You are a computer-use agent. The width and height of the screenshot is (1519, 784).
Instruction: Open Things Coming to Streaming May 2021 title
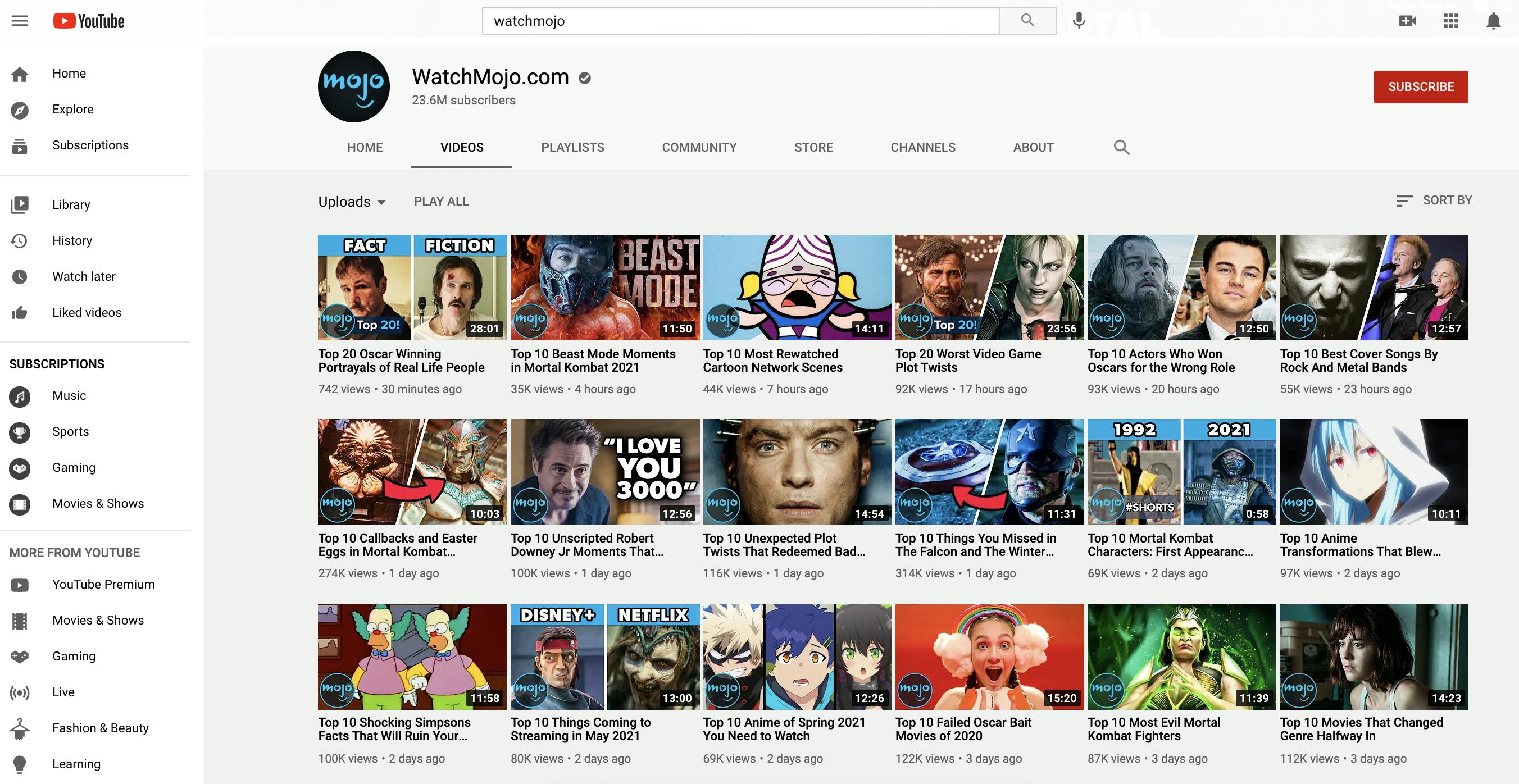coord(581,729)
